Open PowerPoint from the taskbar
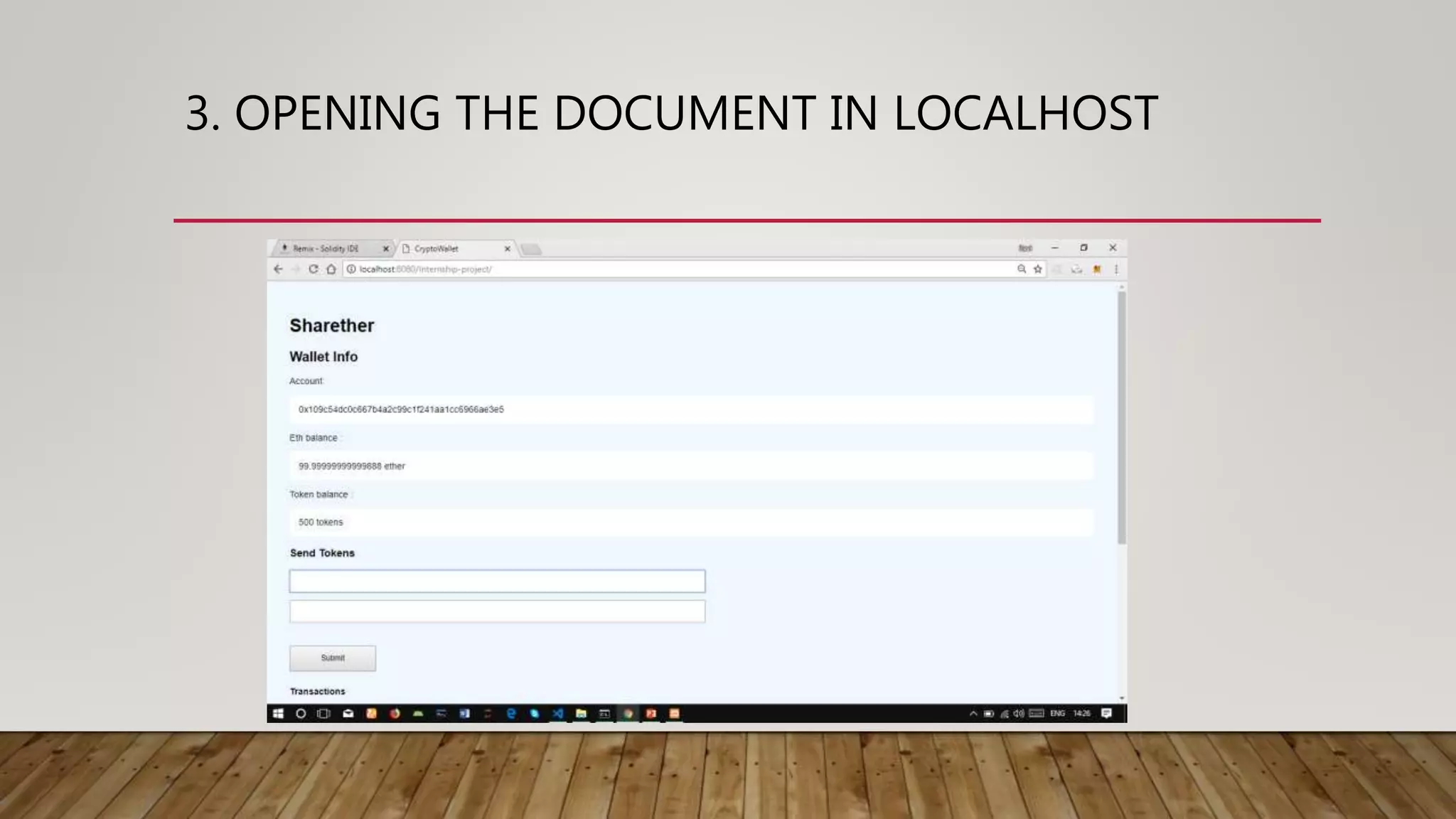This screenshot has height=819, width=1456. click(651, 714)
